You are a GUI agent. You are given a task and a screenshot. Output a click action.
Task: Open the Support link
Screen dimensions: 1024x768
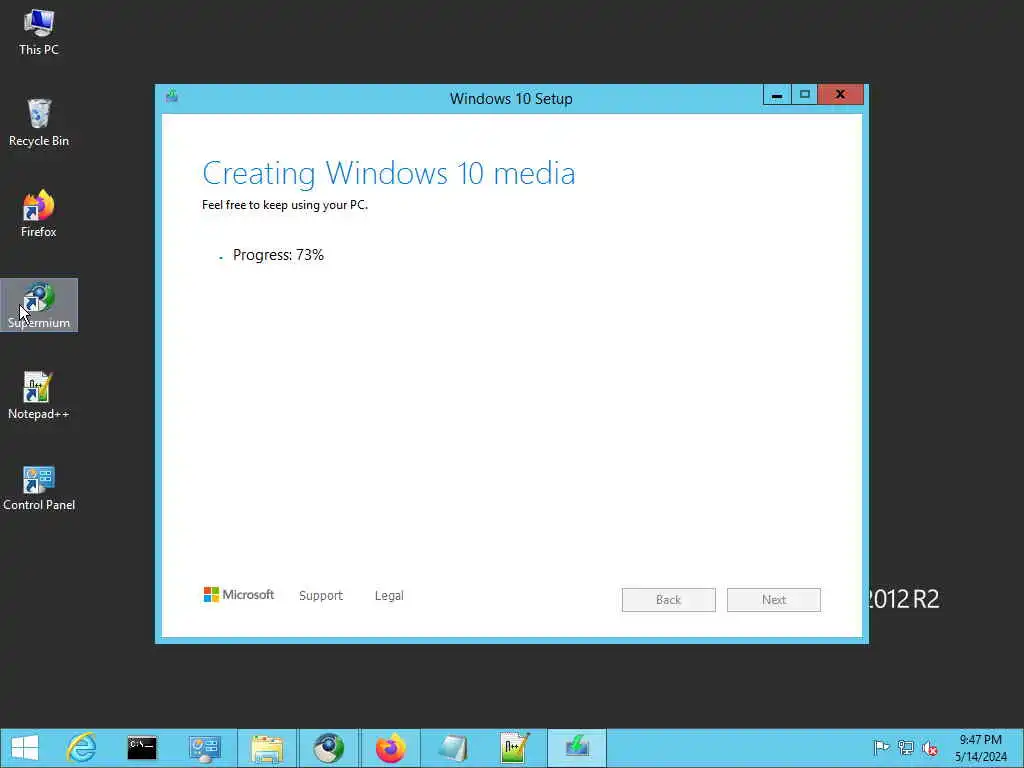pyautogui.click(x=321, y=596)
